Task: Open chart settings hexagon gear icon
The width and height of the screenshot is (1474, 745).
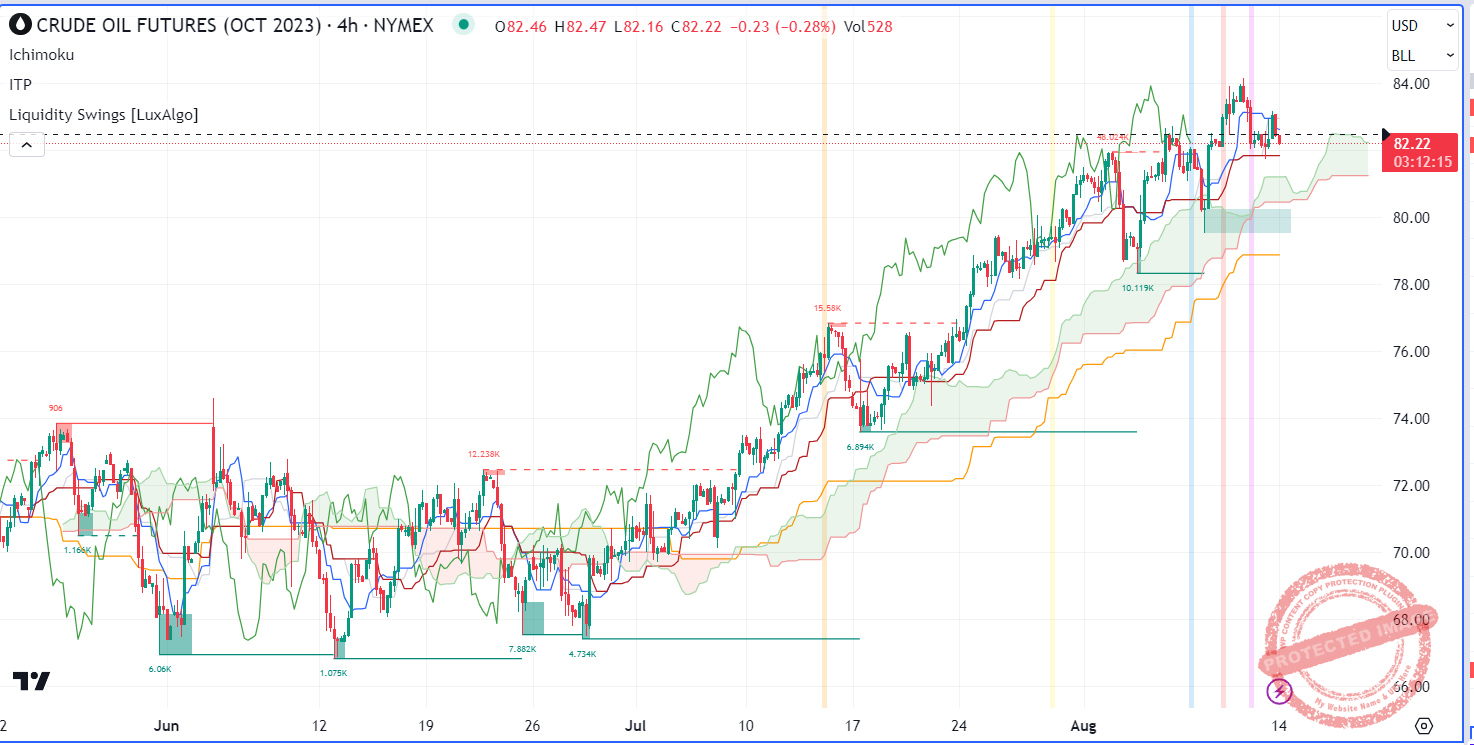Action: [x=1425, y=725]
